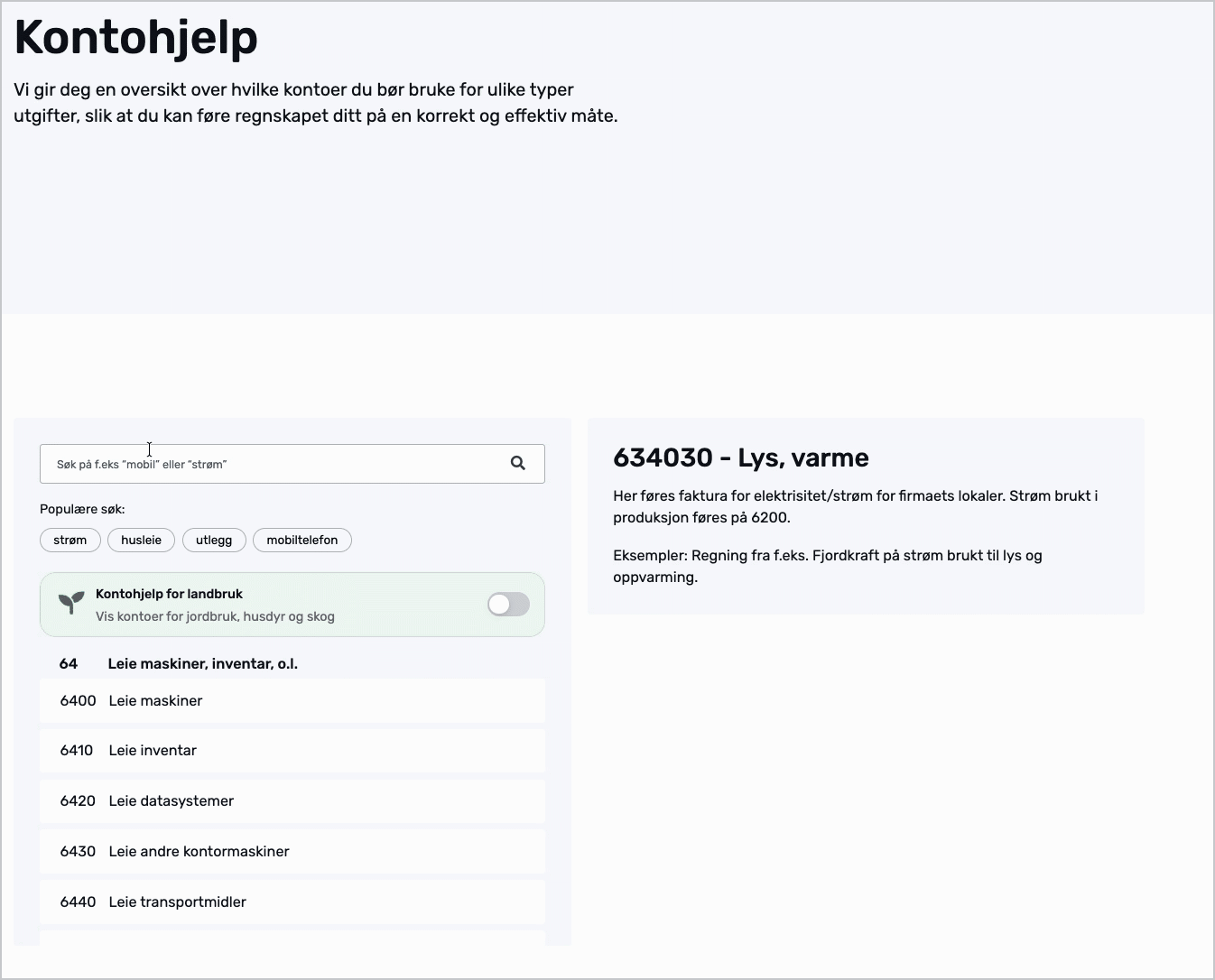Select the popular search chip mobiltelefon
Screen dimensions: 1215x980
pyautogui.click(x=302, y=540)
